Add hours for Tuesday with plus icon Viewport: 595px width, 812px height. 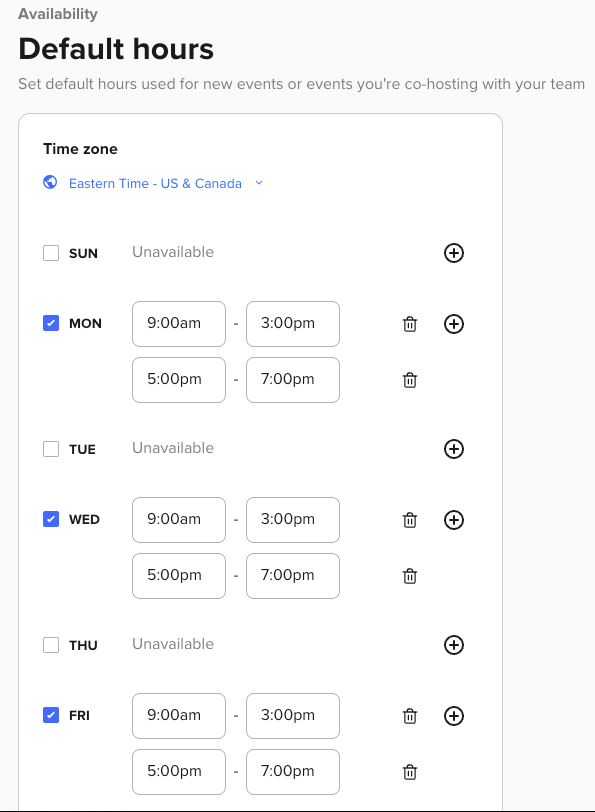coord(454,449)
